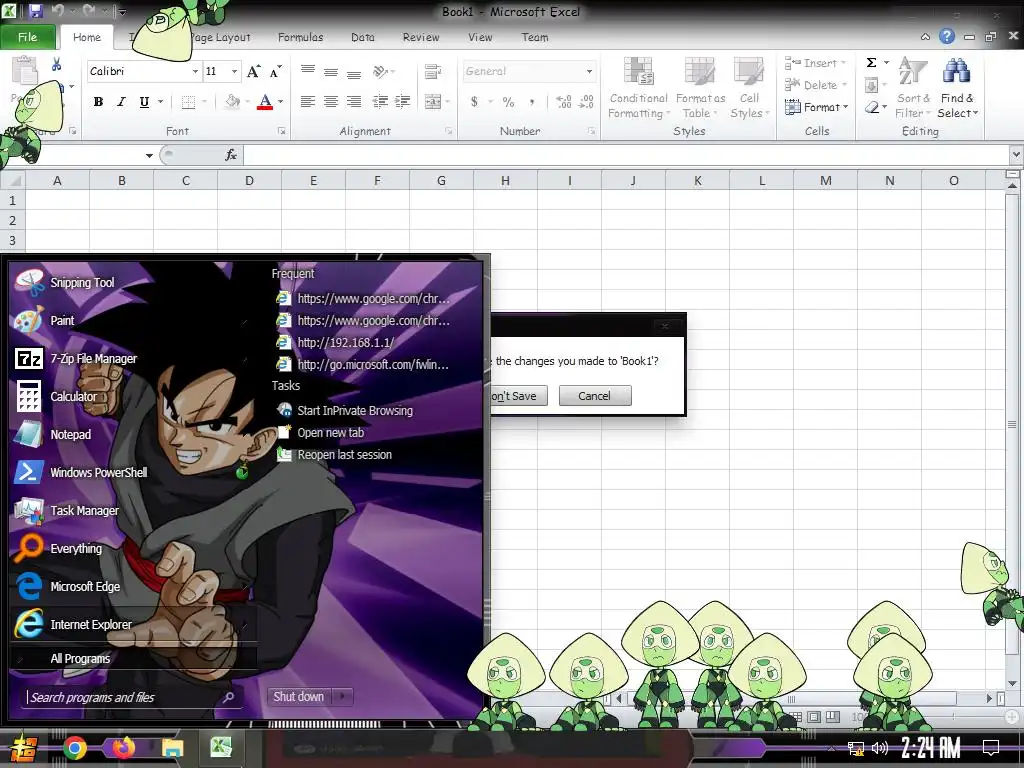Click inside the formula bar

tap(626, 155)
